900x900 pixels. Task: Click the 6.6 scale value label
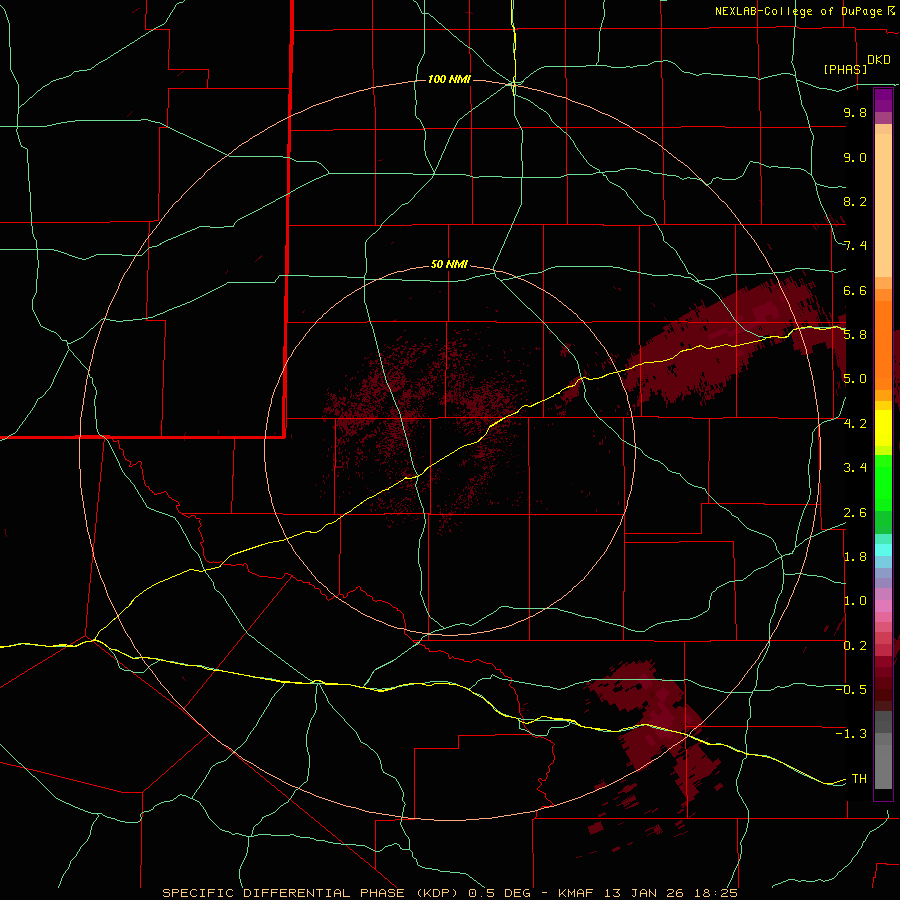(855, 290)
